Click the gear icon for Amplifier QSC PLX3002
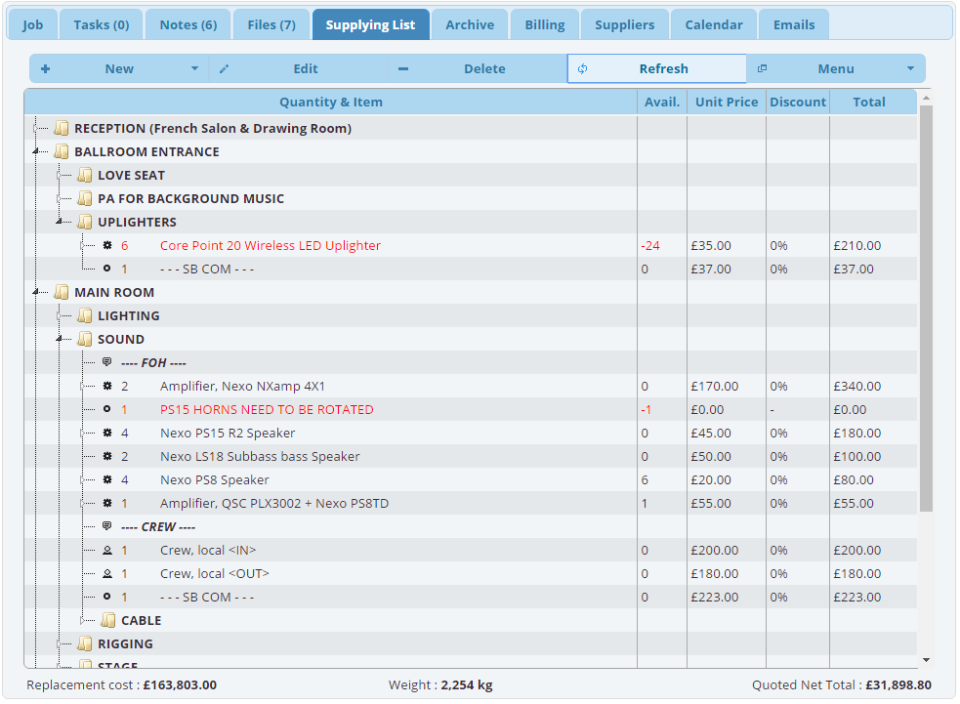Viewport: 960px width, 704px height. pyautogui.click(x=107, y=503)
